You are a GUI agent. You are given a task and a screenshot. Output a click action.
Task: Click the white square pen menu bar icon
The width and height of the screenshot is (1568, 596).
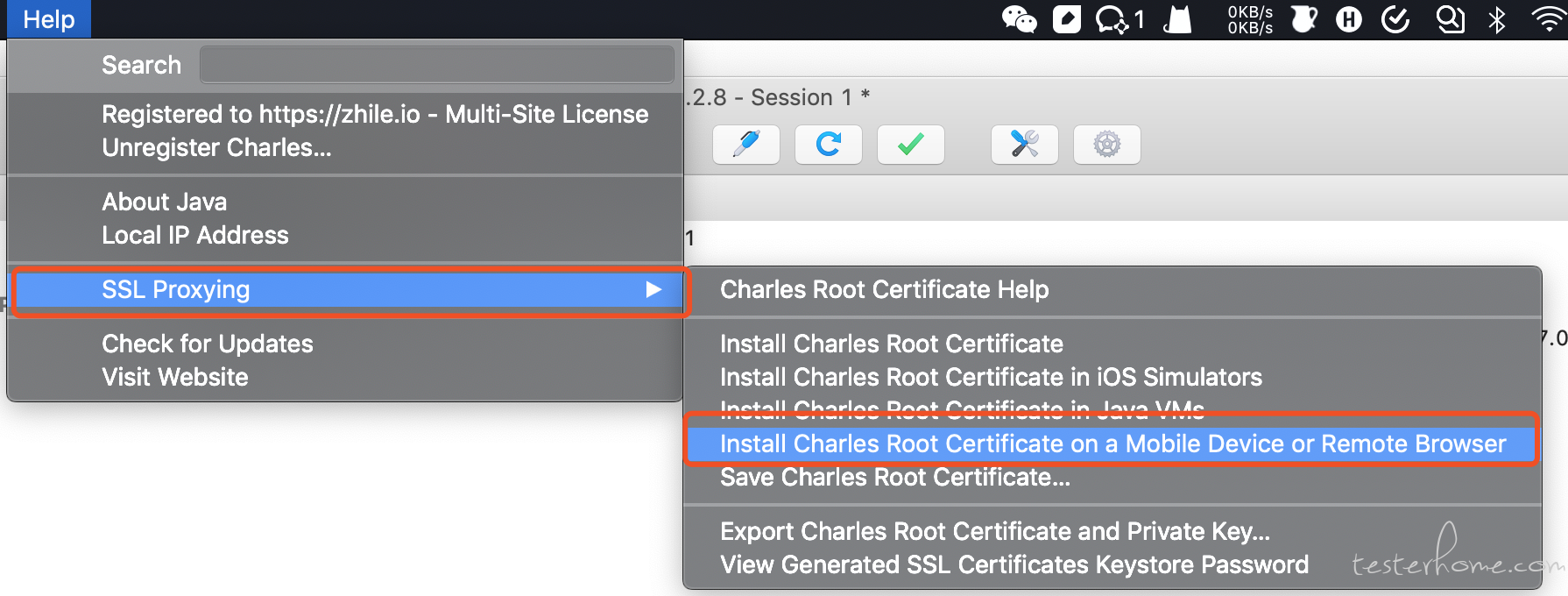pos(1067,19)
